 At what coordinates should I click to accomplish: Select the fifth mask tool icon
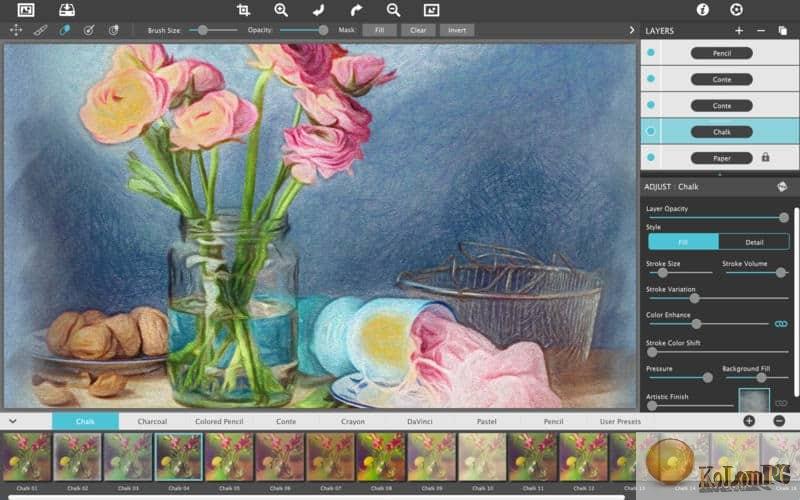[113, 30]
